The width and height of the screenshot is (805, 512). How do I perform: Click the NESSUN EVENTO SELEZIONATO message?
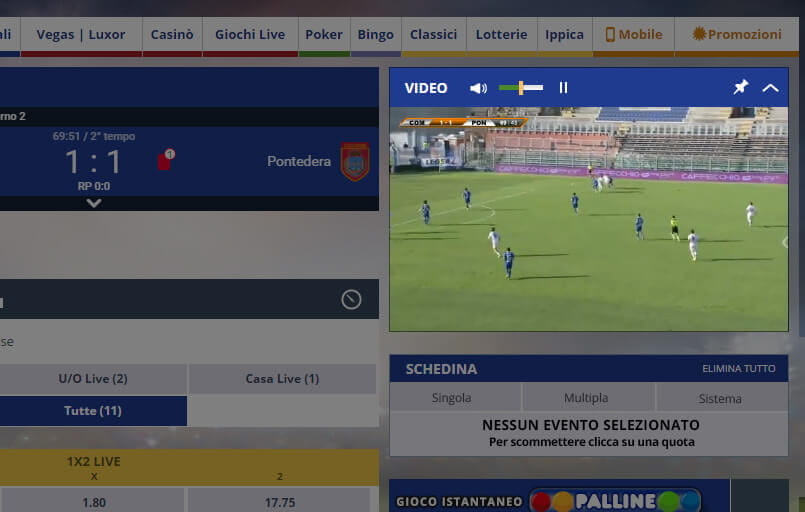point(590,425)
